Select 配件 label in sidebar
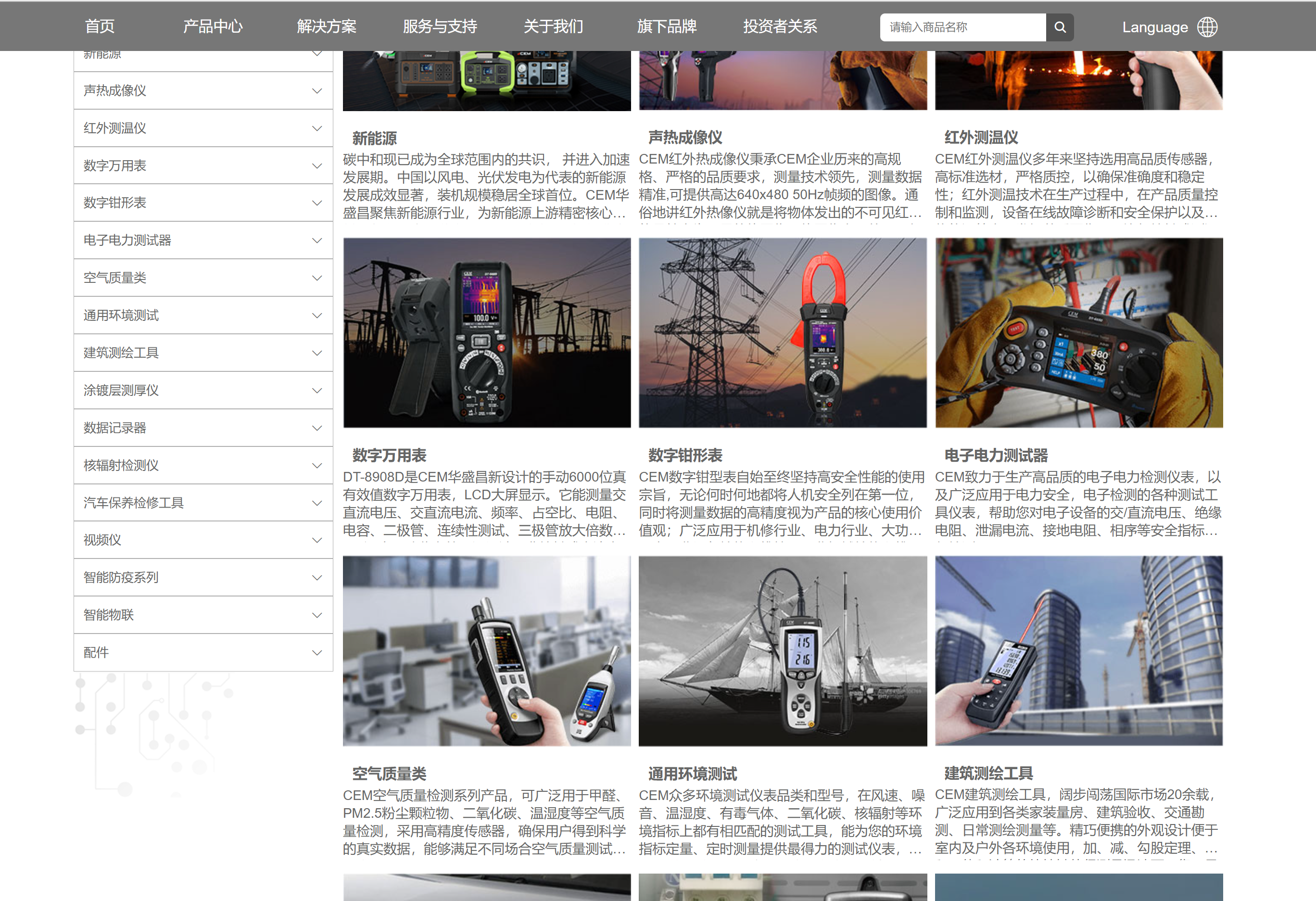 [96, 652]
